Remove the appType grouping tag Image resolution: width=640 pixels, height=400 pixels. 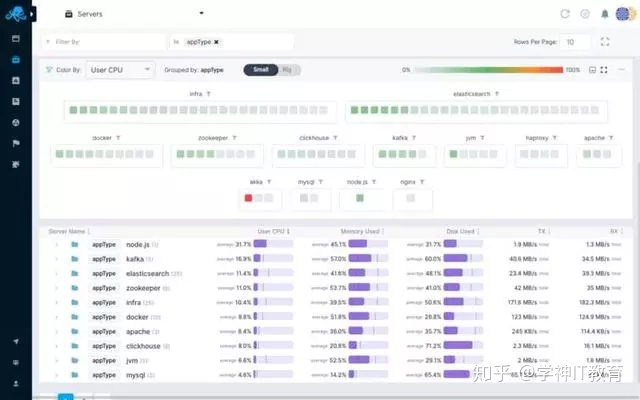216,42
